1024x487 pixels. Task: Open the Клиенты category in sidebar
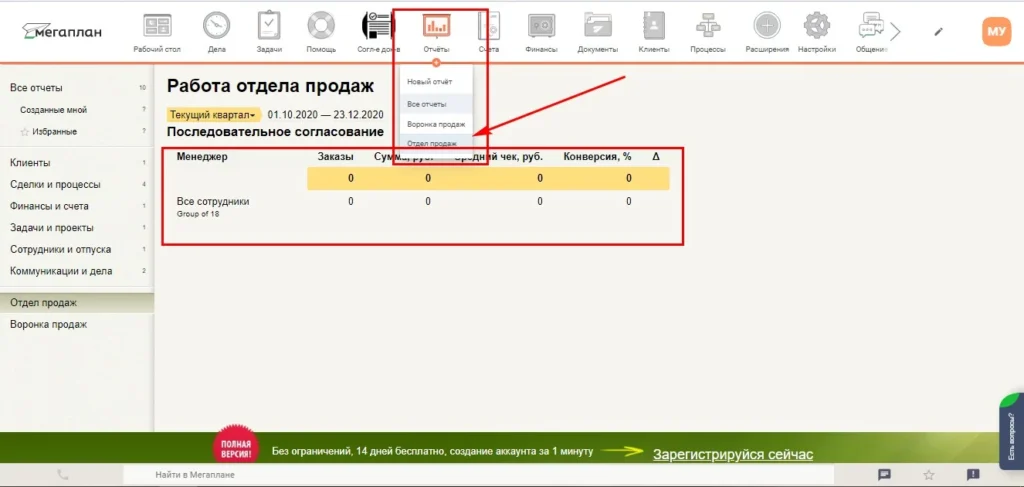coord(30,163)
